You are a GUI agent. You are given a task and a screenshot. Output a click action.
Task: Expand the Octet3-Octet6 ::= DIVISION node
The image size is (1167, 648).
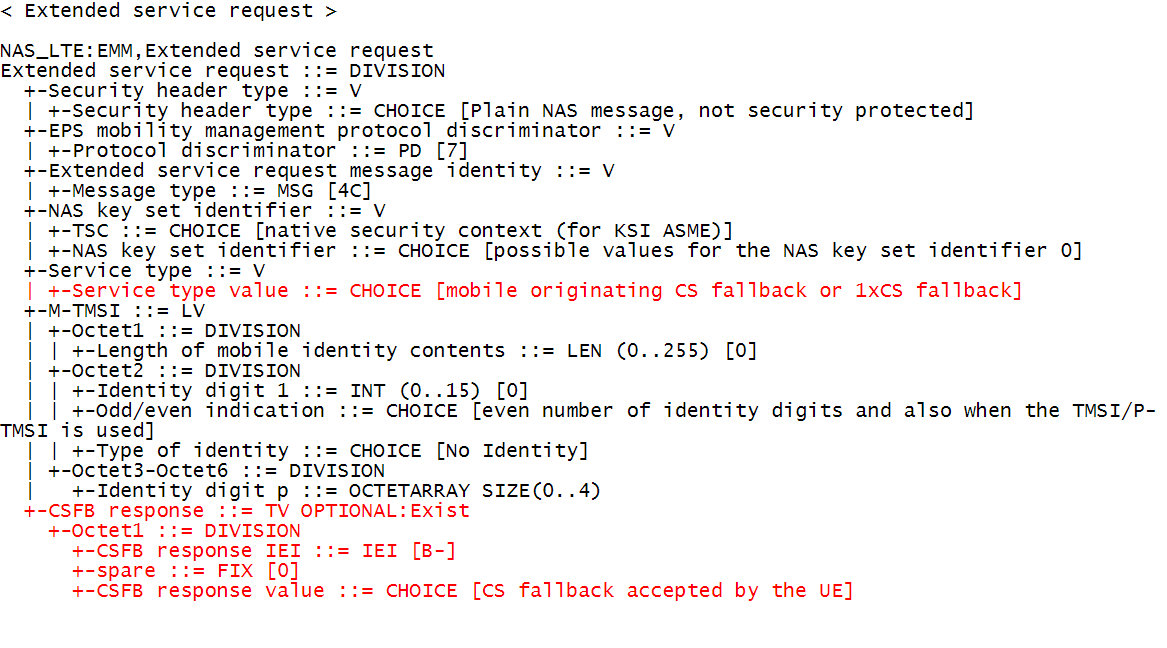point(217,472)
